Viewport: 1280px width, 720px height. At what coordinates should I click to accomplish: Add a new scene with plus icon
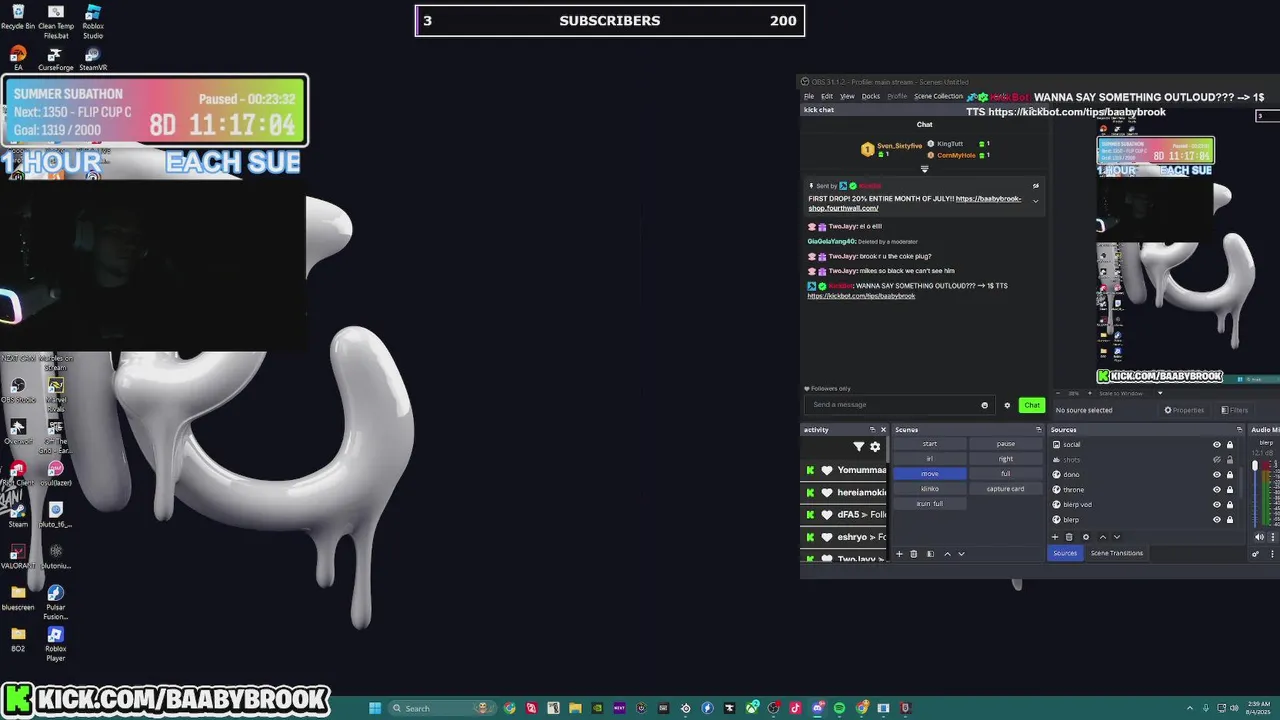pyautogui.click(x=899, y=554)
